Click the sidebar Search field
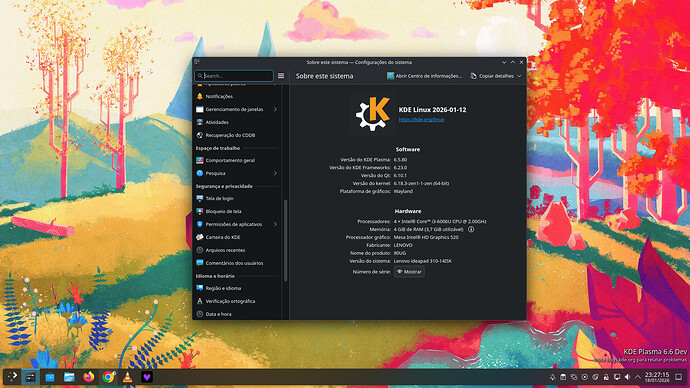Viewport: 690px width, 388px height. tap(234, 76)
